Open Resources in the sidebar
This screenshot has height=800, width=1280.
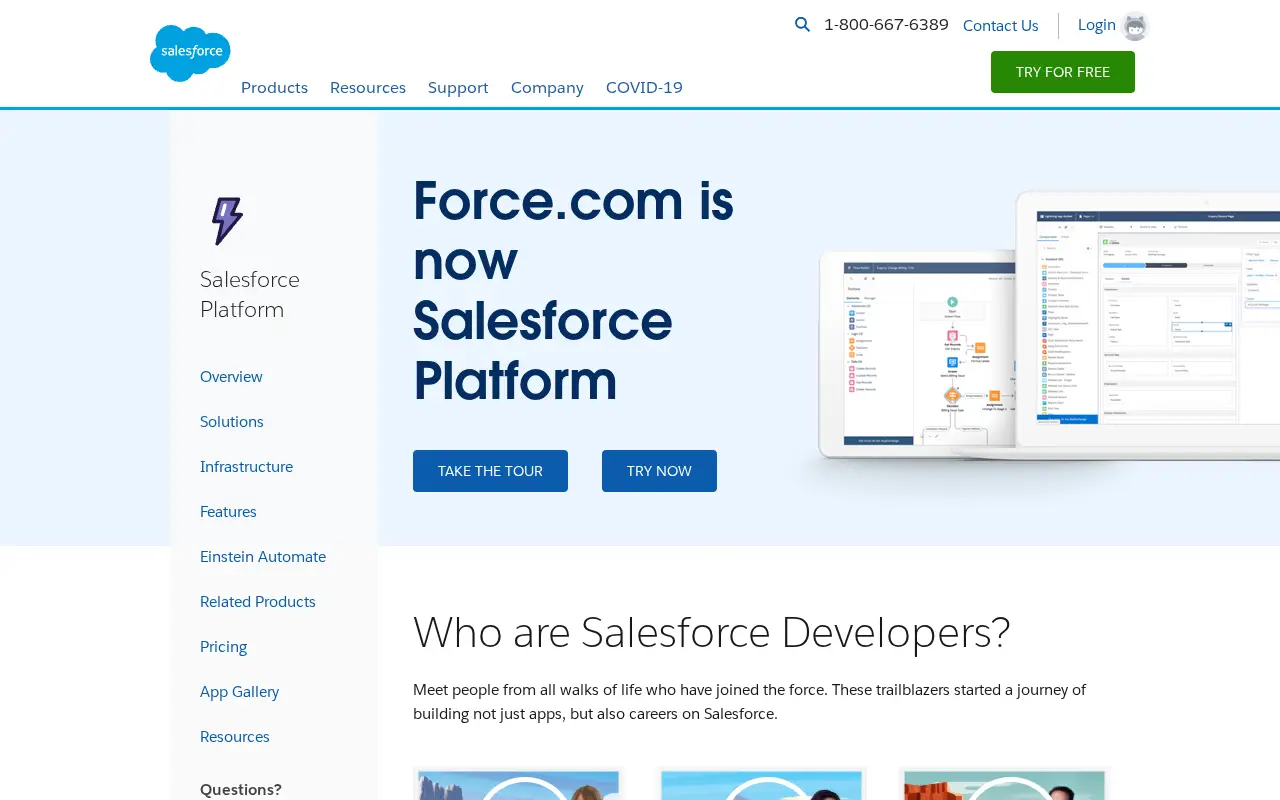pyautogui.click(x=235, y=737)
